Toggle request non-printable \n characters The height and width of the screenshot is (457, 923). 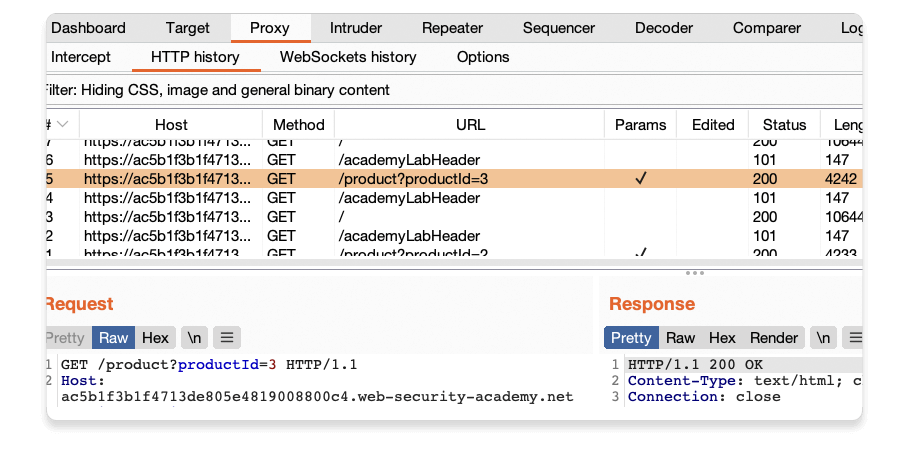pyautogui.click(x=194, y=338)
